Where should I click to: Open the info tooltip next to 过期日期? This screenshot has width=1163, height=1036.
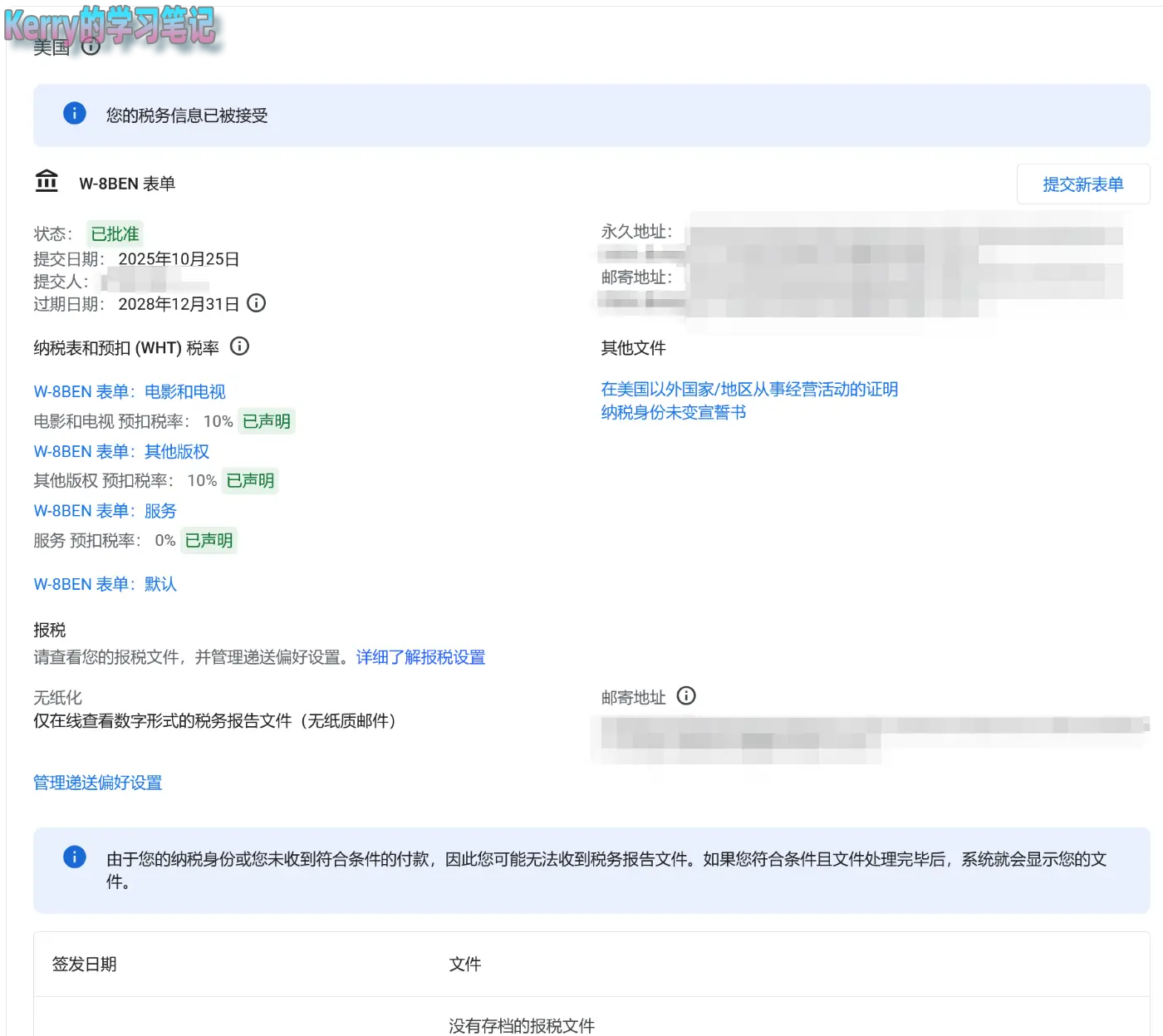[x=257, y=303]
